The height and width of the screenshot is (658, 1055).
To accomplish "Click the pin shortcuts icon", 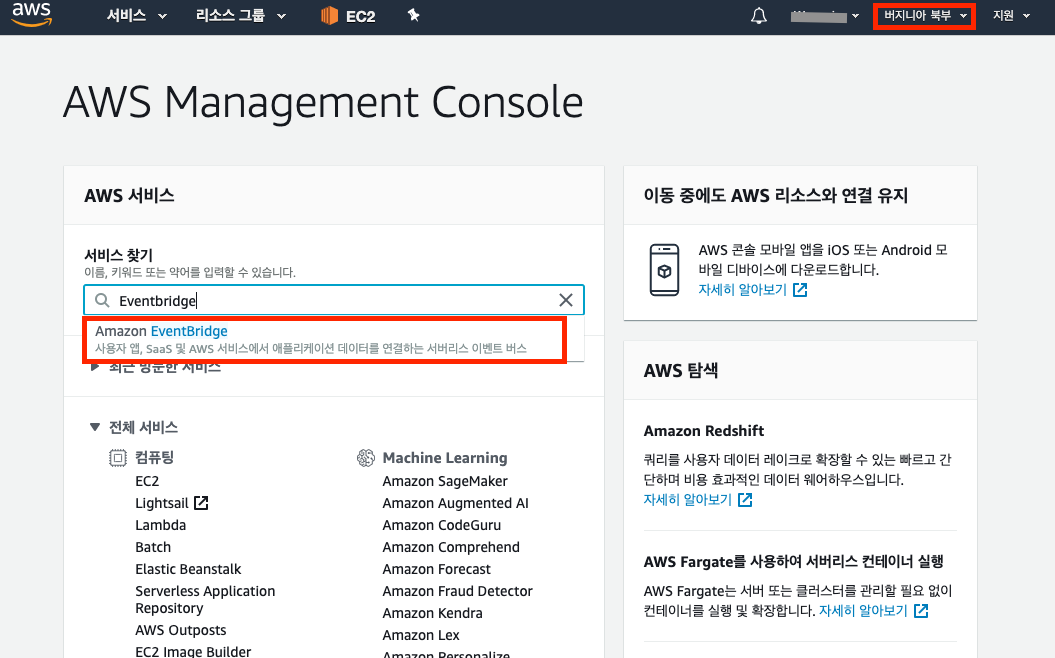I will coord(413,15).
